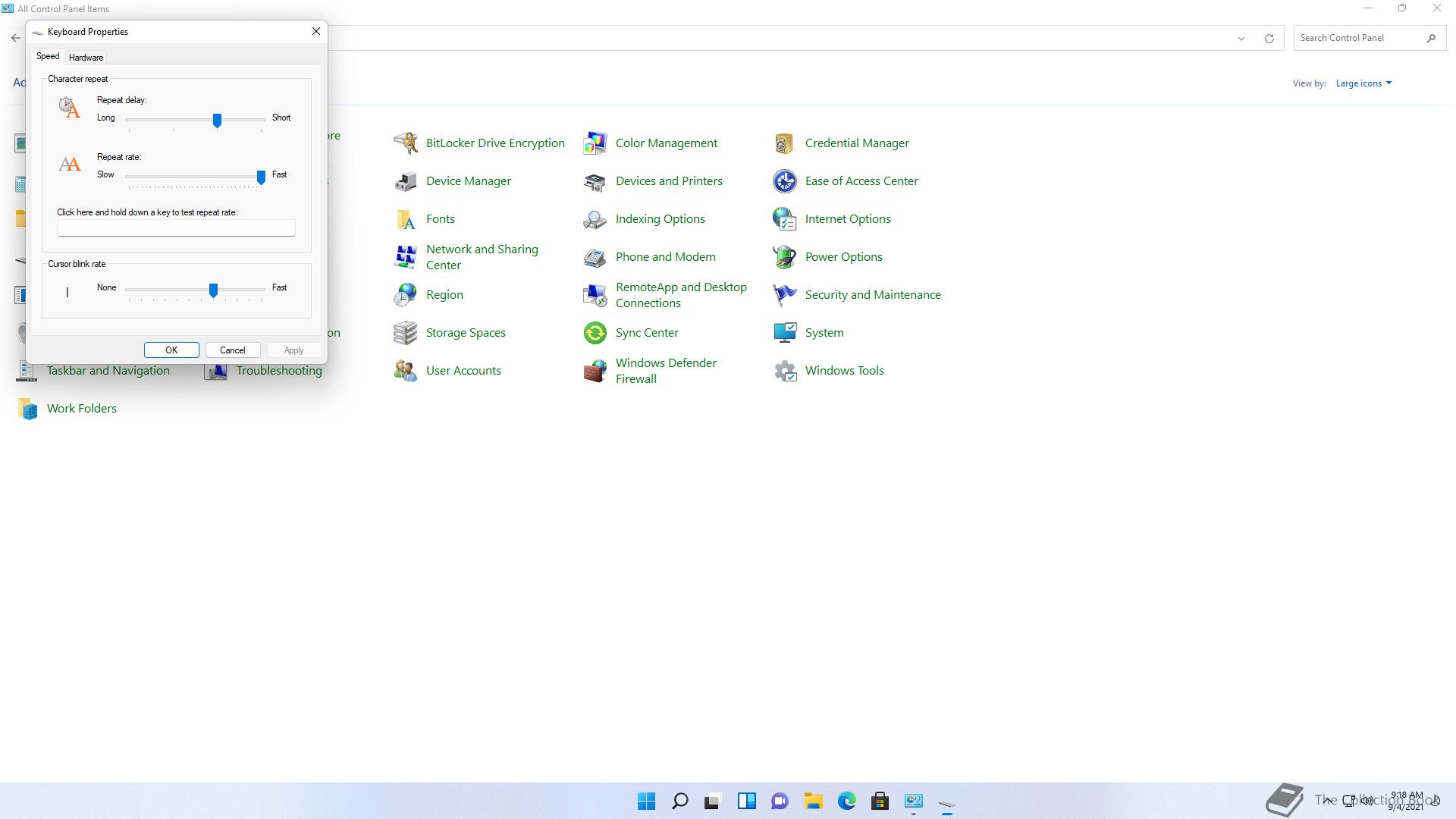Open BitLocker Drive Encryption icon
This screenshot has width=1456, height=819.
click(406, 143)
